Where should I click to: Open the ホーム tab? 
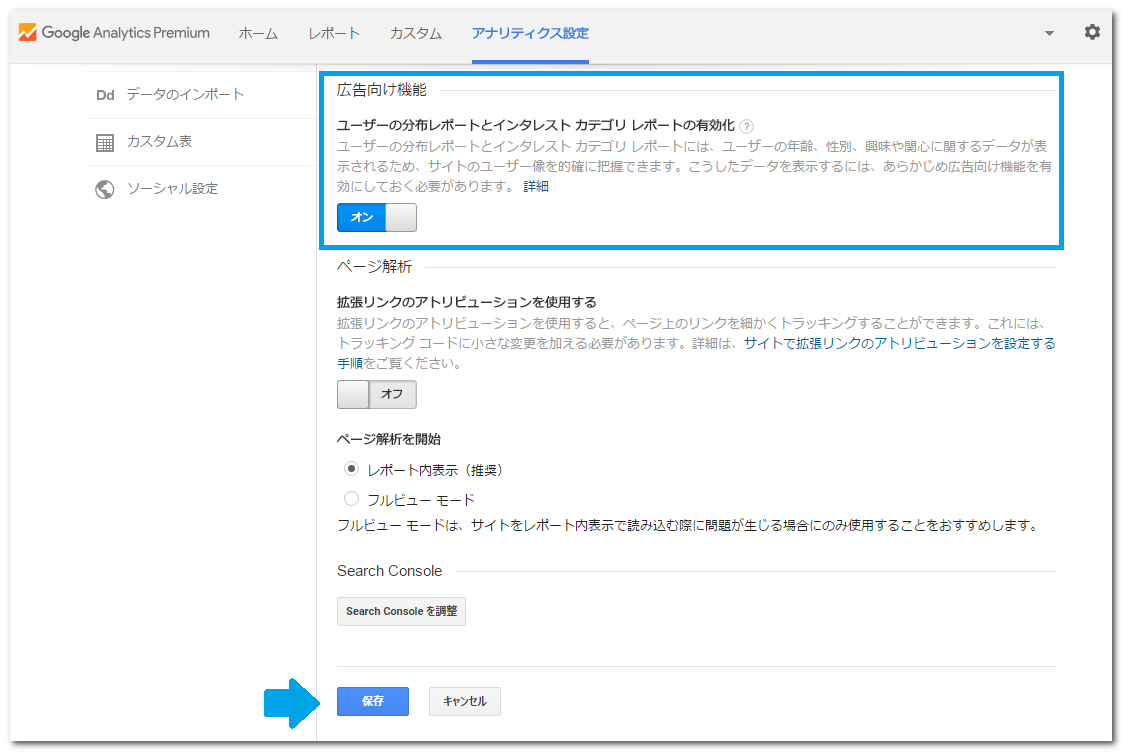pyautogui.click(x=258, y=33)
